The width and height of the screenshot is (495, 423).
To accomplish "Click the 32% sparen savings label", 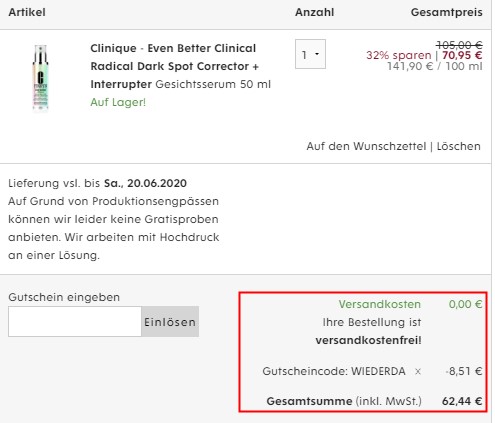I will point(399,55).
